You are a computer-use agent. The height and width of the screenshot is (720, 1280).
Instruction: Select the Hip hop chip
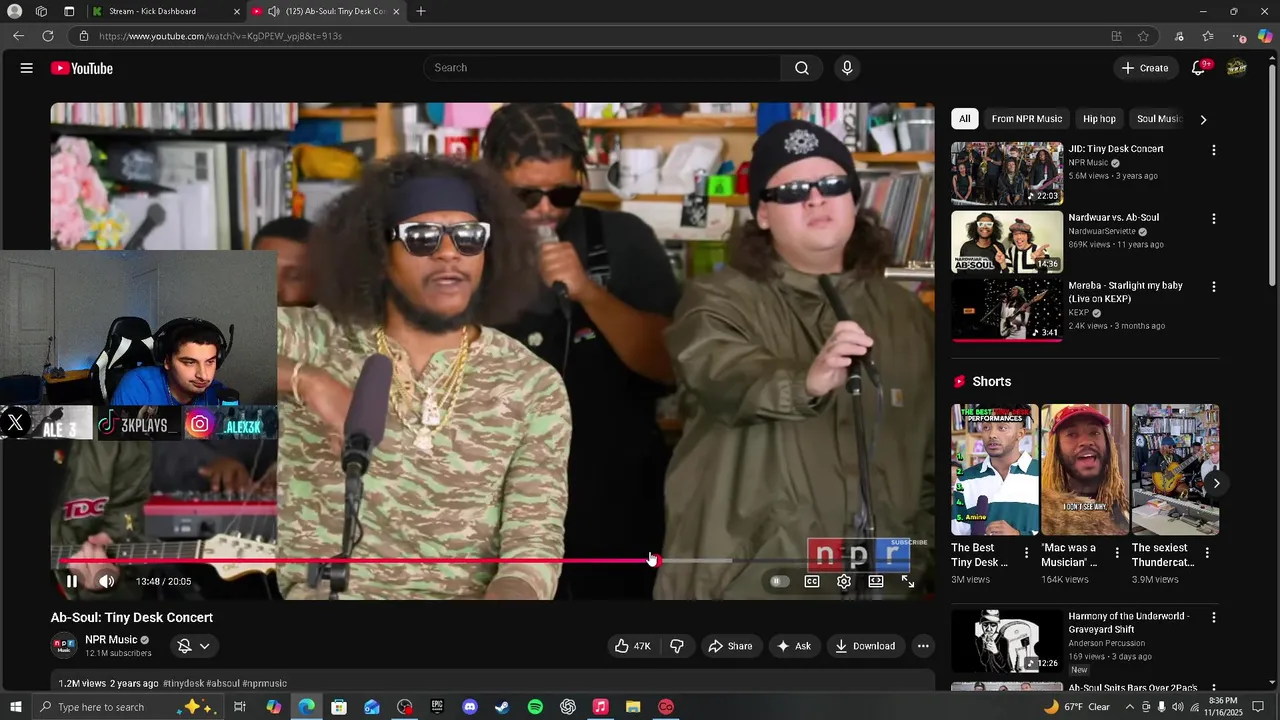click(x=1099, y=119)
